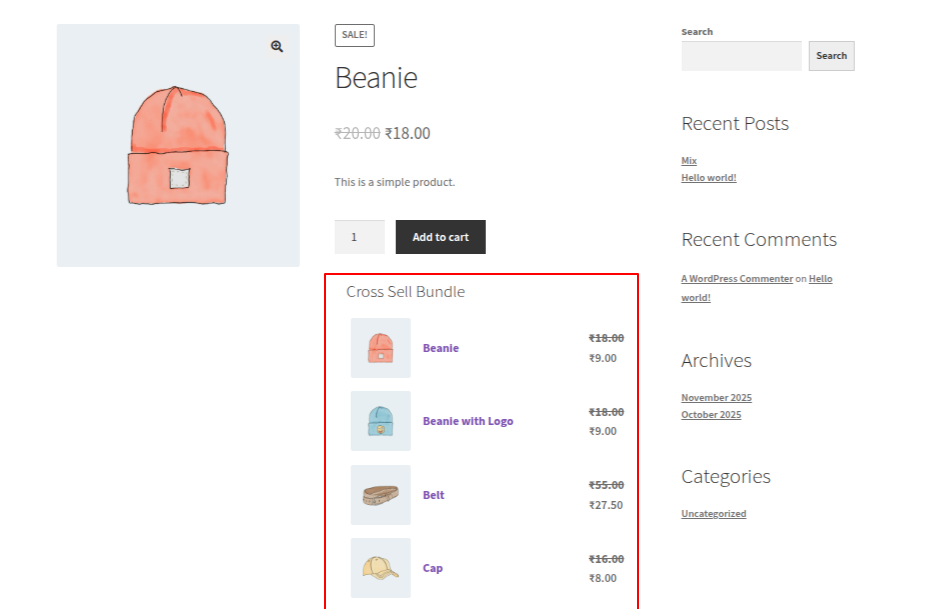Viewport: 929px width, 609px height.
Task: Click into the sidebar search text box
Action: coord(741,56)
